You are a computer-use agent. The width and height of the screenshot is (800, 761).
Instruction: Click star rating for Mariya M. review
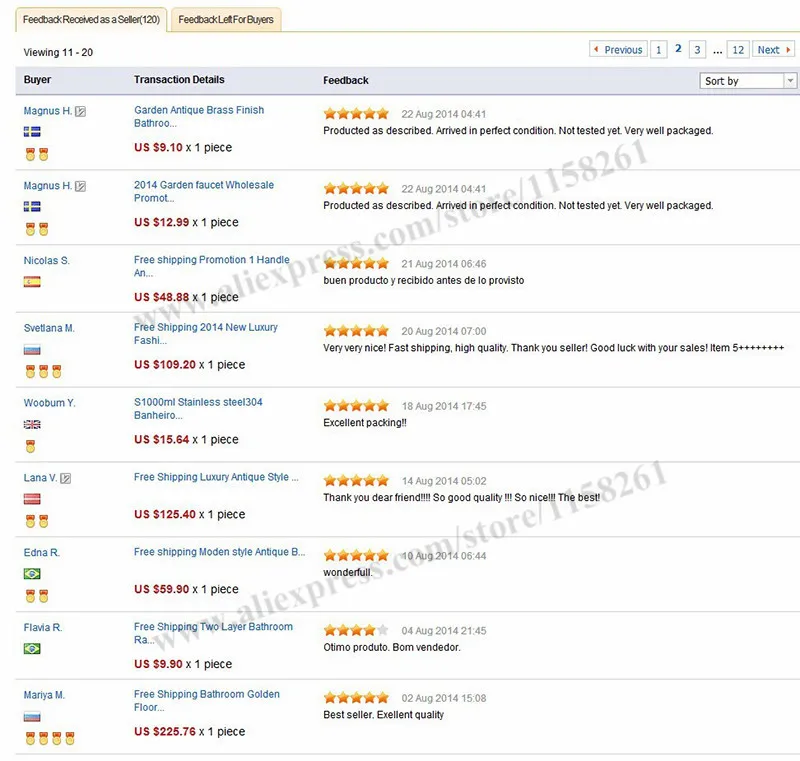(x=356, y=698)
